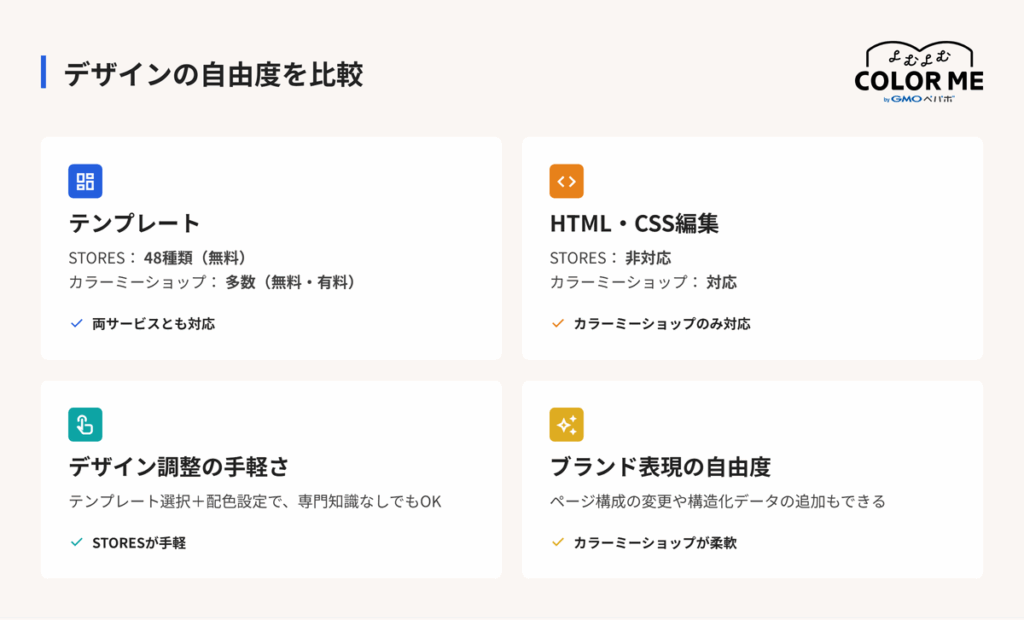Click the blue accent bar beside title
Image resolution: width=1024 pixels, height=620 pixels.
pos(43,72)
